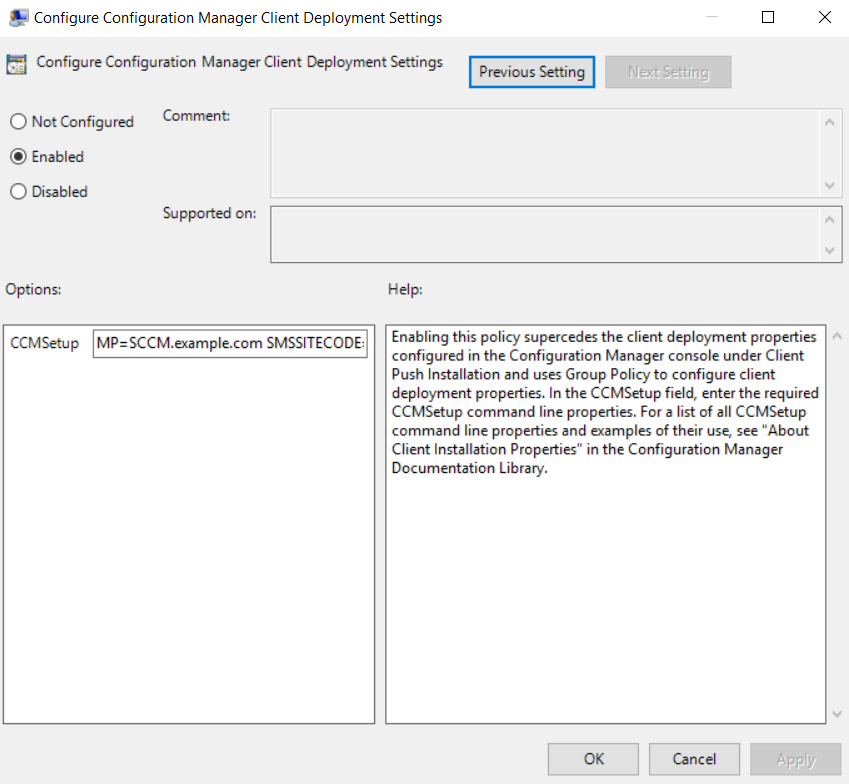This screenshot has height=784, width=849.
Task: Confirm the settings with OK
Action: tap(593, 759)
